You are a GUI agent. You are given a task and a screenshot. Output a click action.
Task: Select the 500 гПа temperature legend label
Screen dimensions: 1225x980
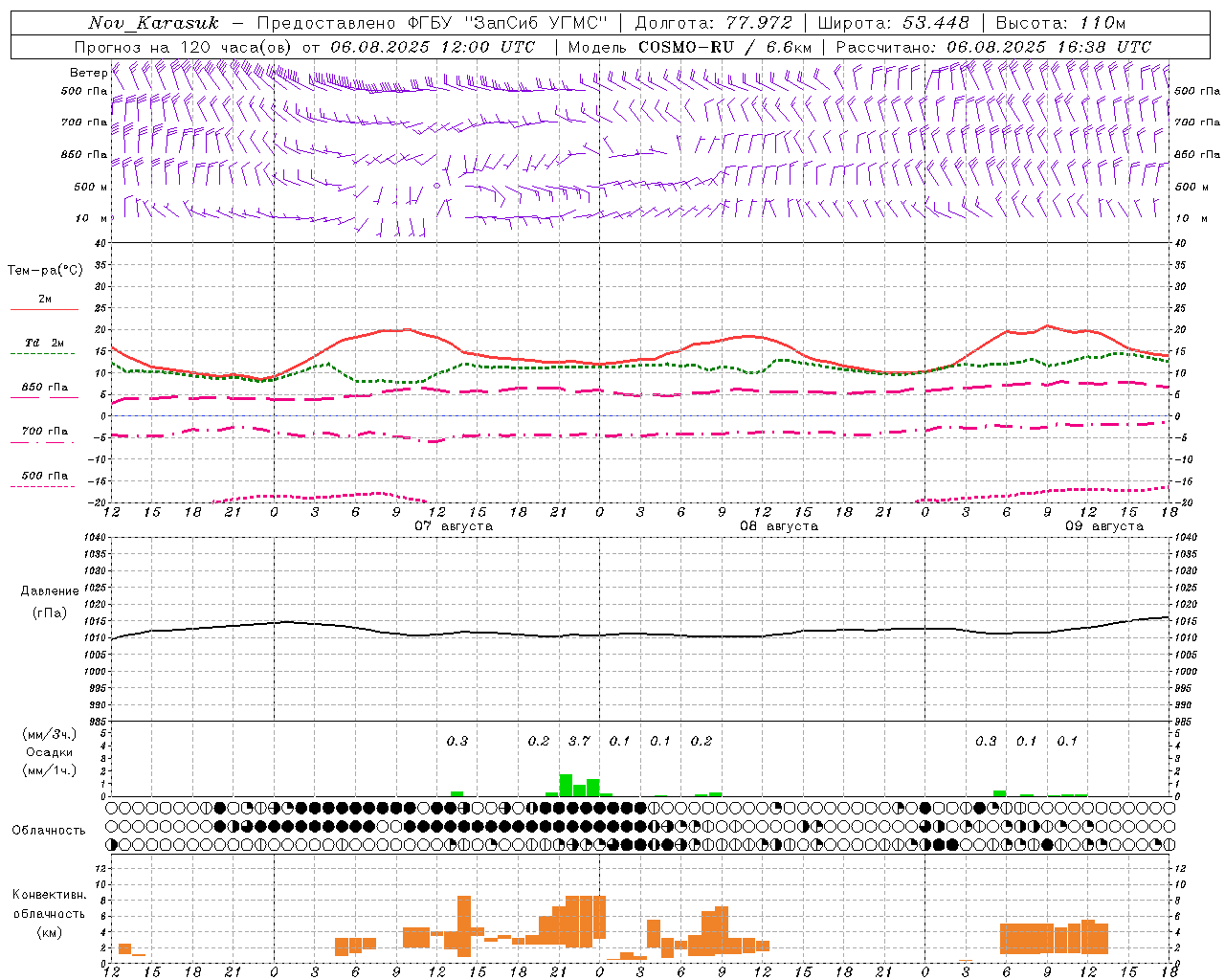coord(45,476)
